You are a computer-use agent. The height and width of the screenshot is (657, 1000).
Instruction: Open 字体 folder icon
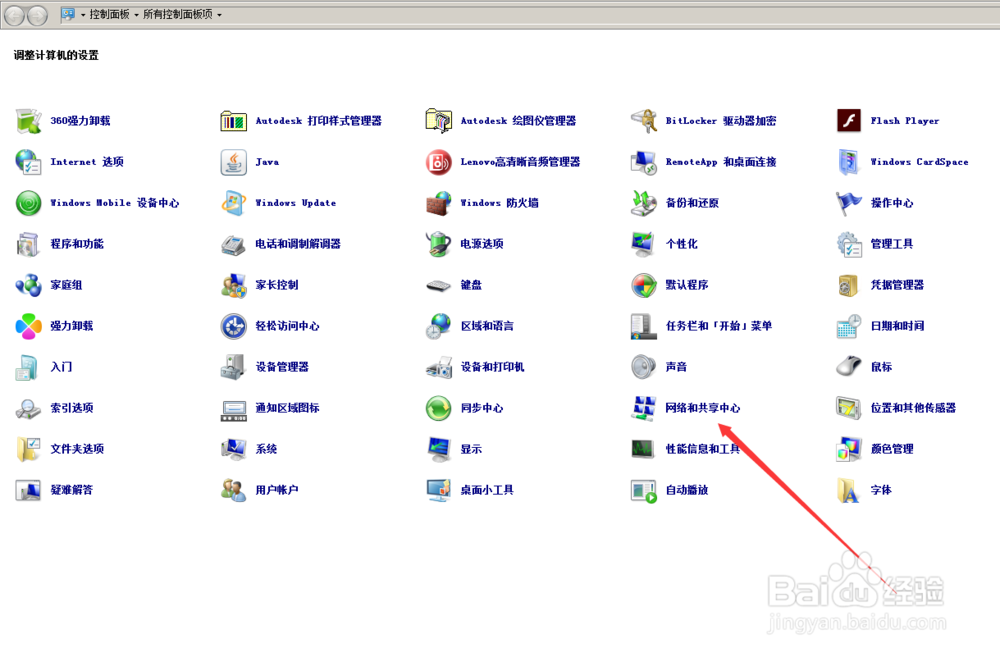point(849,490)
